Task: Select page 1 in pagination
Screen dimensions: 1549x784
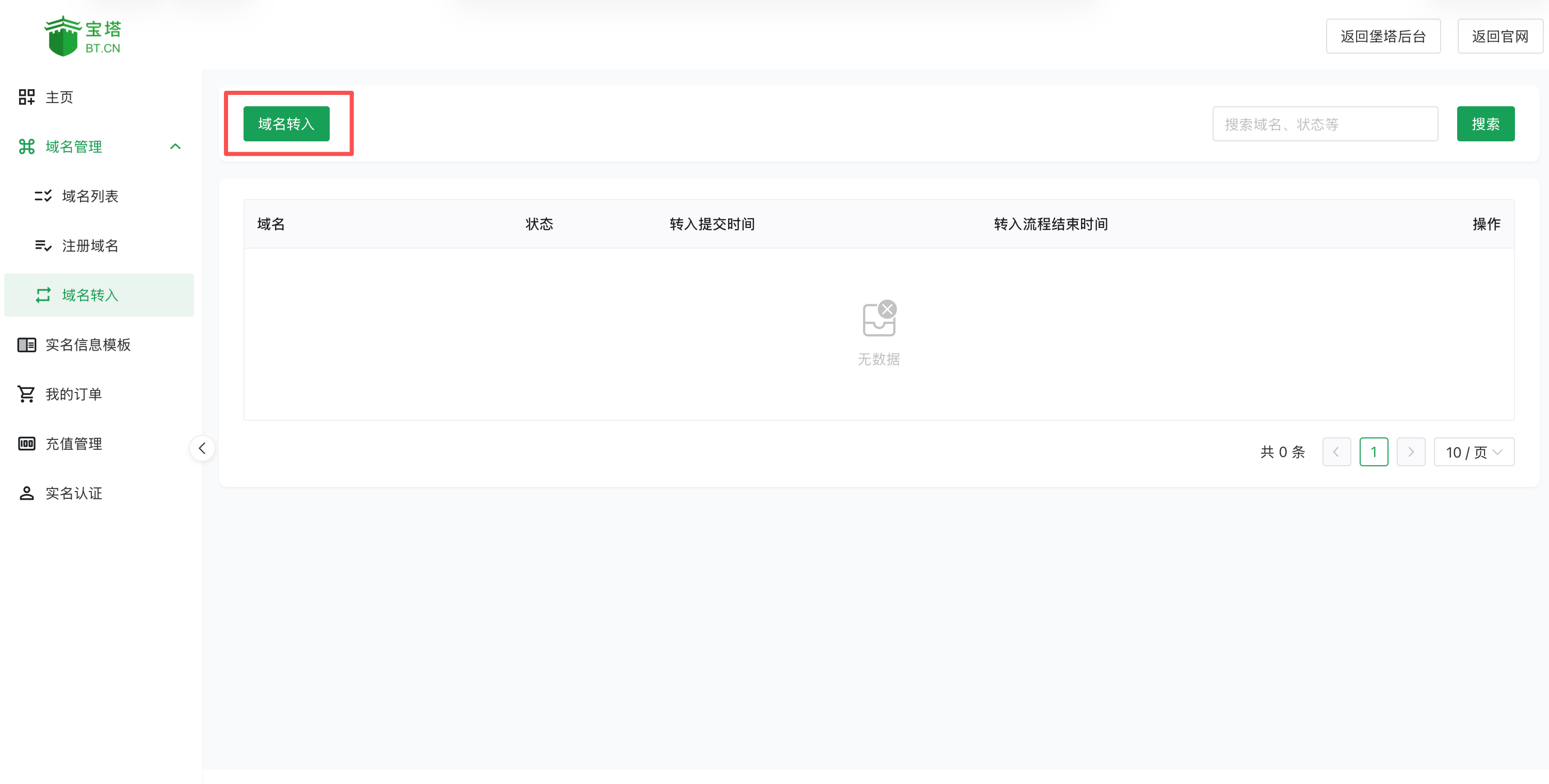Action: (x=1373, y=451)
